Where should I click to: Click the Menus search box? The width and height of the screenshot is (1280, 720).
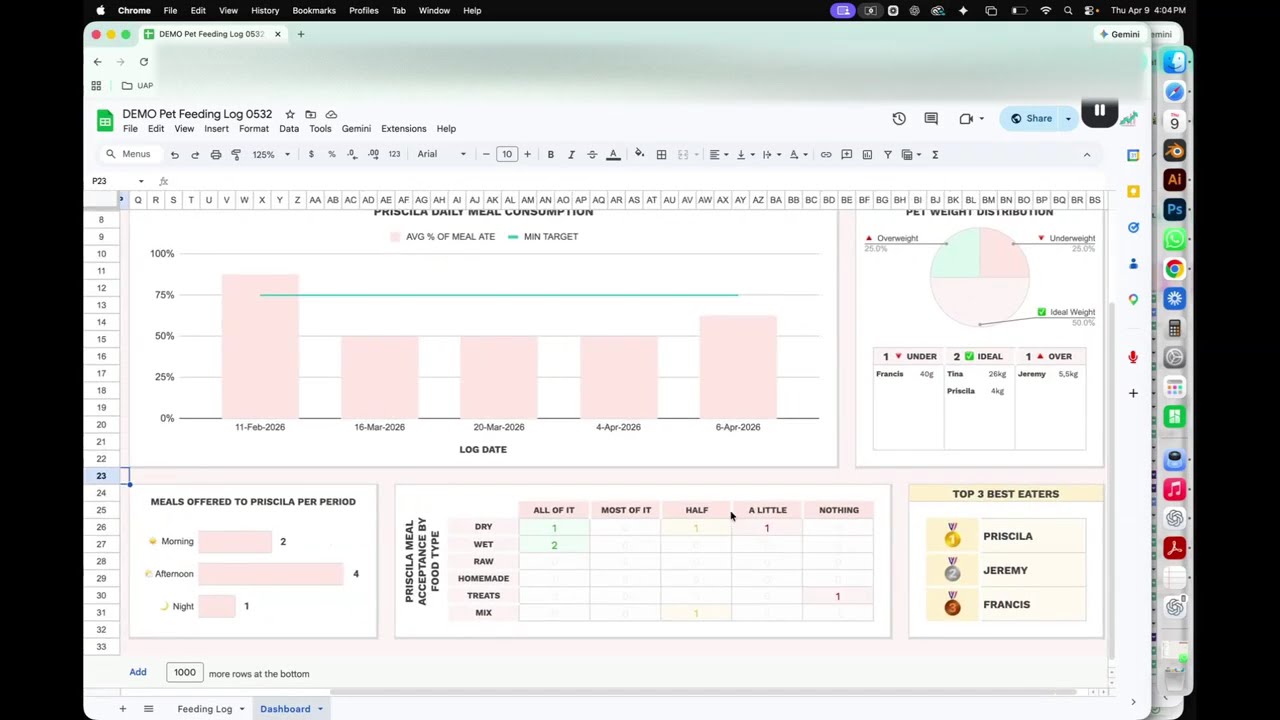tap(128, 155)
